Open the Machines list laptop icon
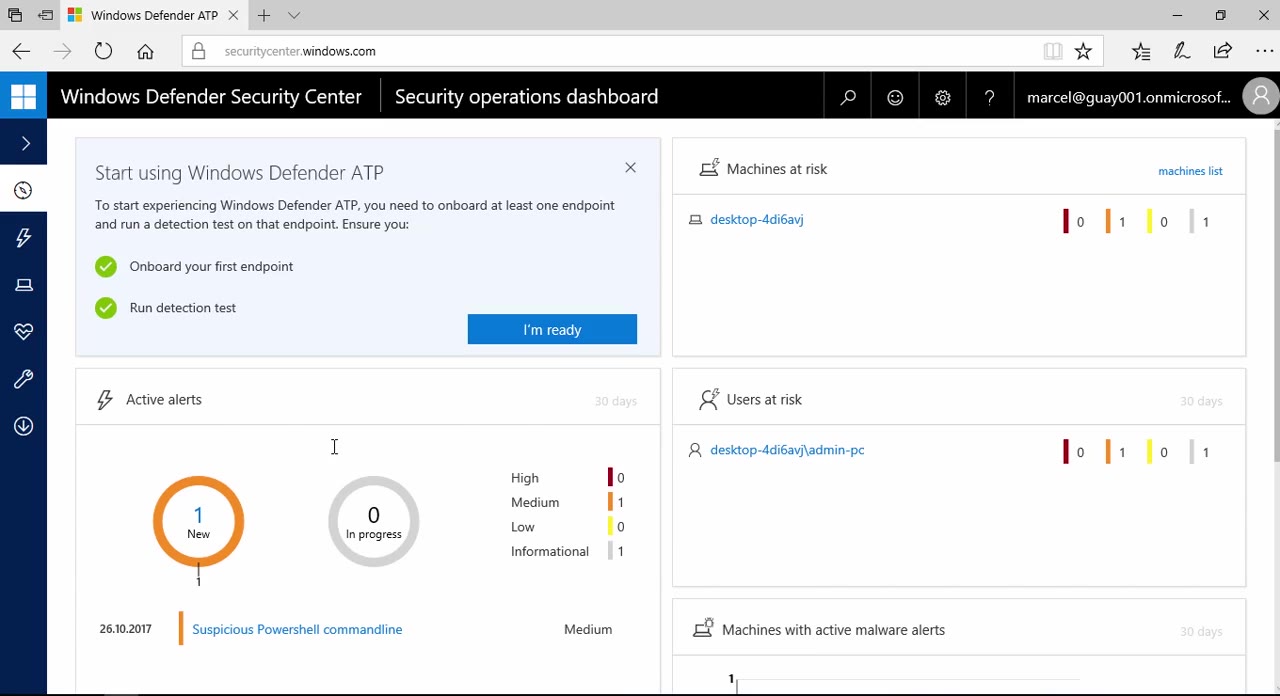The height and width of the screenshot is (696, 1280). 23,284
